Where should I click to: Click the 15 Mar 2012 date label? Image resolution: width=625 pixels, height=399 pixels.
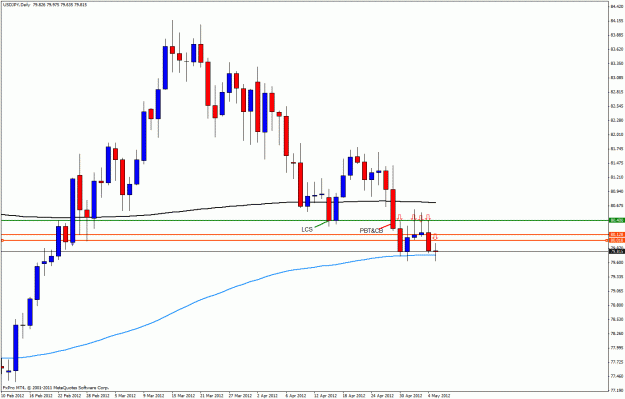pyautogui.click(x=183, y=396)
